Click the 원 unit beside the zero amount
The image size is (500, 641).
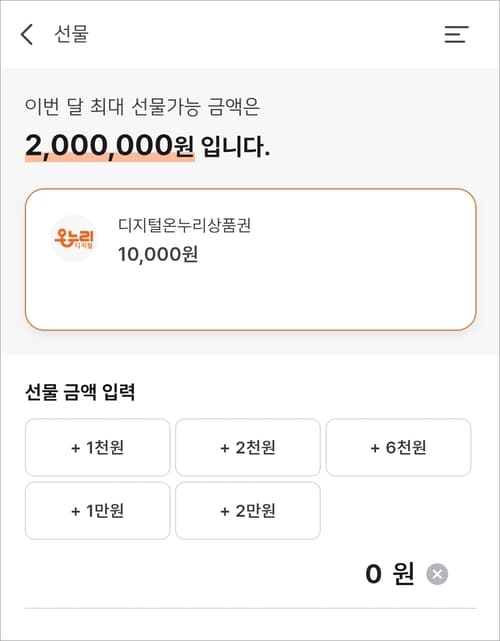tap(403, 574)
